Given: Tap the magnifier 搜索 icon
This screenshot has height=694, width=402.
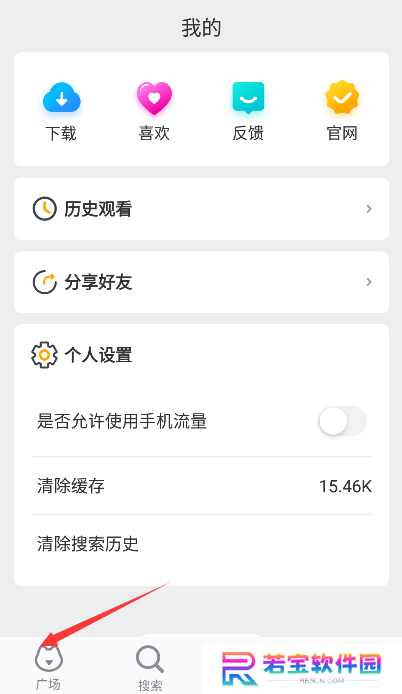Looking at the screenshot, I should [x=150, y=659].
